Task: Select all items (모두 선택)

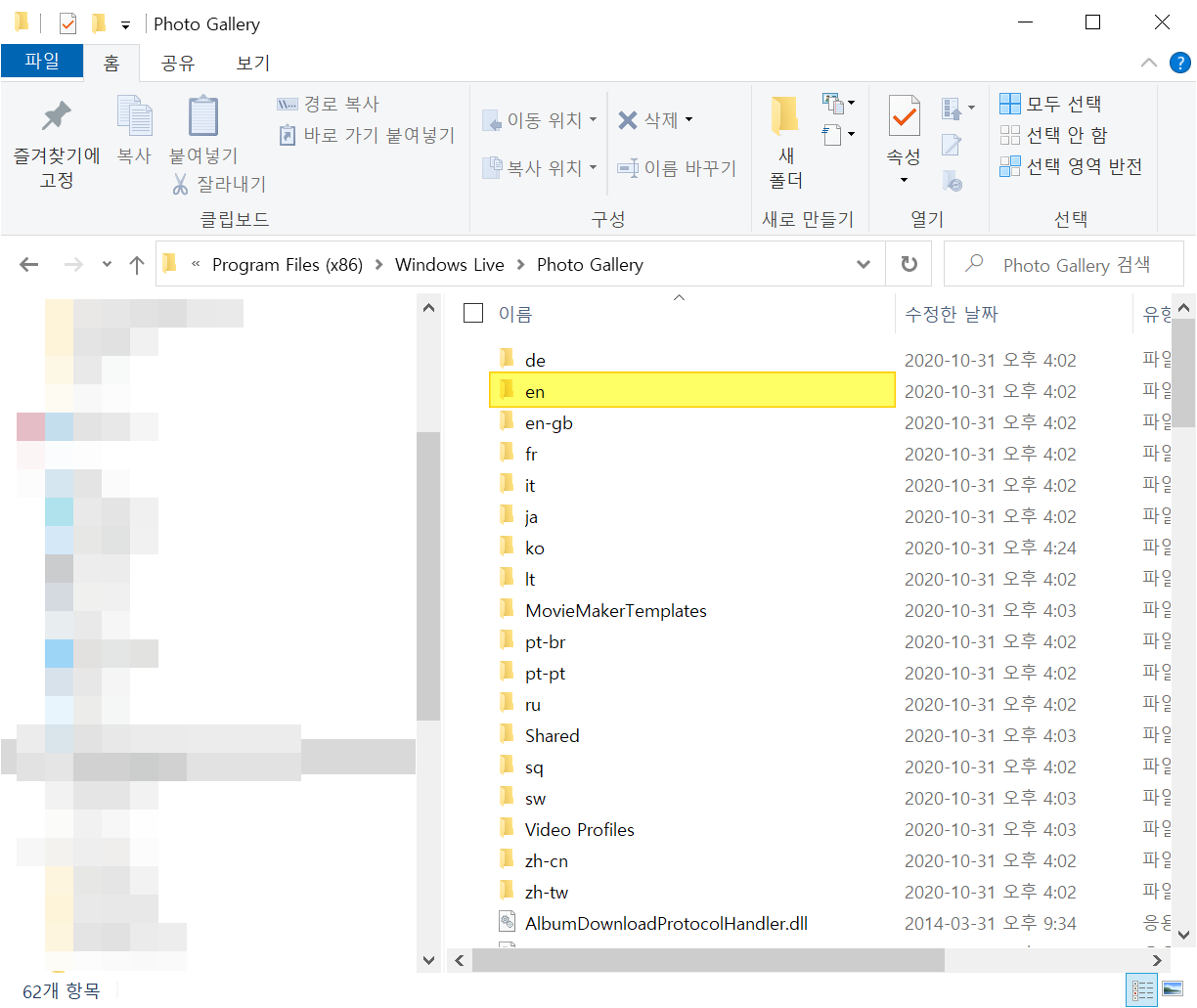Action: (x=1050, y=104)
